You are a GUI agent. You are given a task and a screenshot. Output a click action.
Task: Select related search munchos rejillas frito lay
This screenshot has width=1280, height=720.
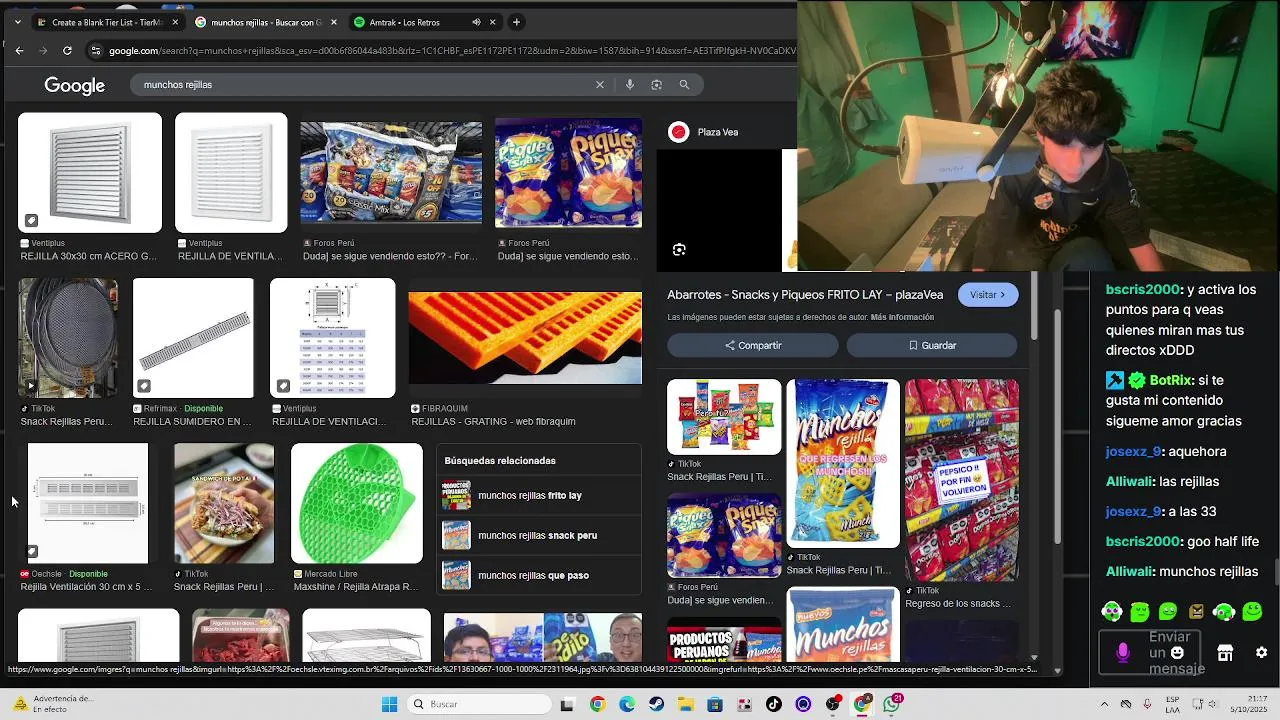coord(540,495)
